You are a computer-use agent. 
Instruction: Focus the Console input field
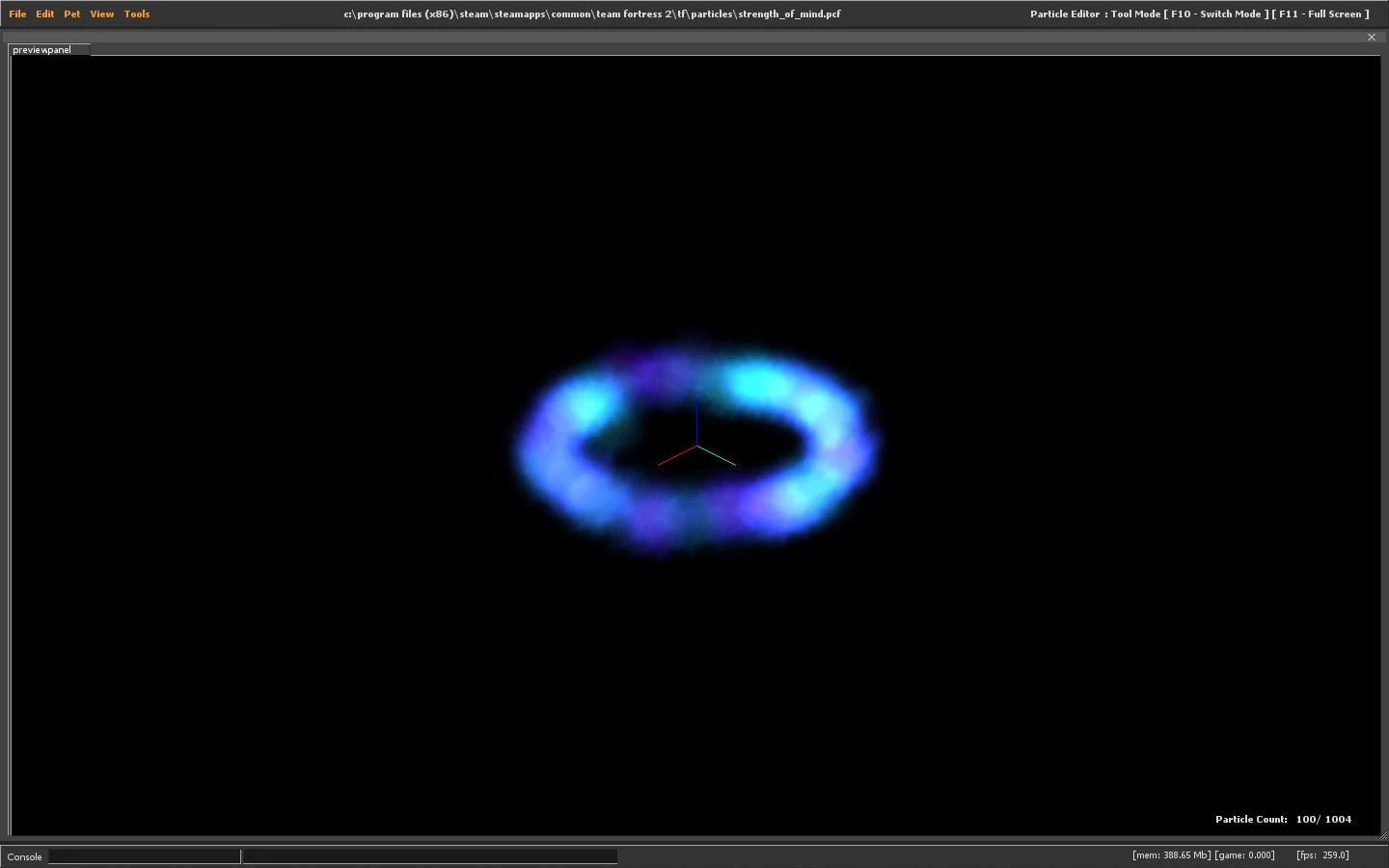[x=145, y=856]
